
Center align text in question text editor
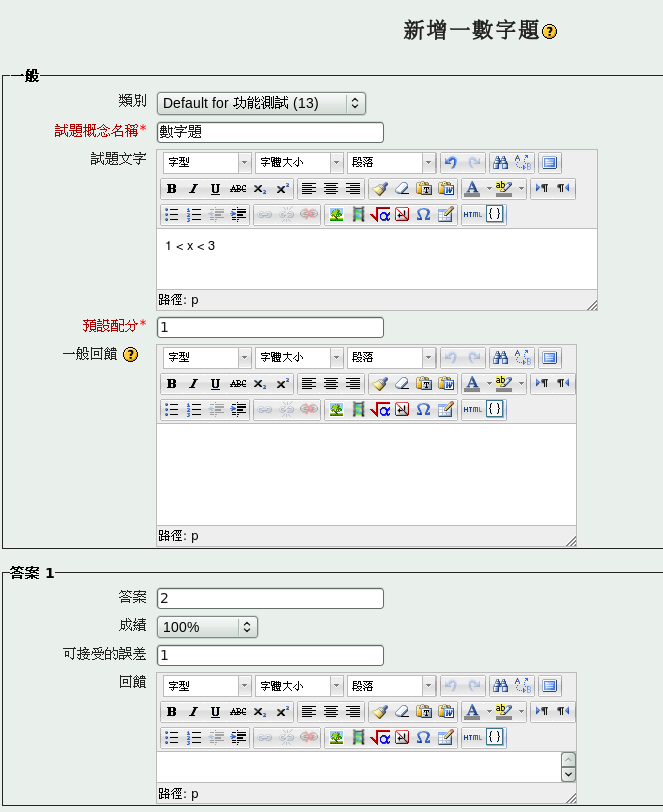pyautogui.click(x=331, y=188)
